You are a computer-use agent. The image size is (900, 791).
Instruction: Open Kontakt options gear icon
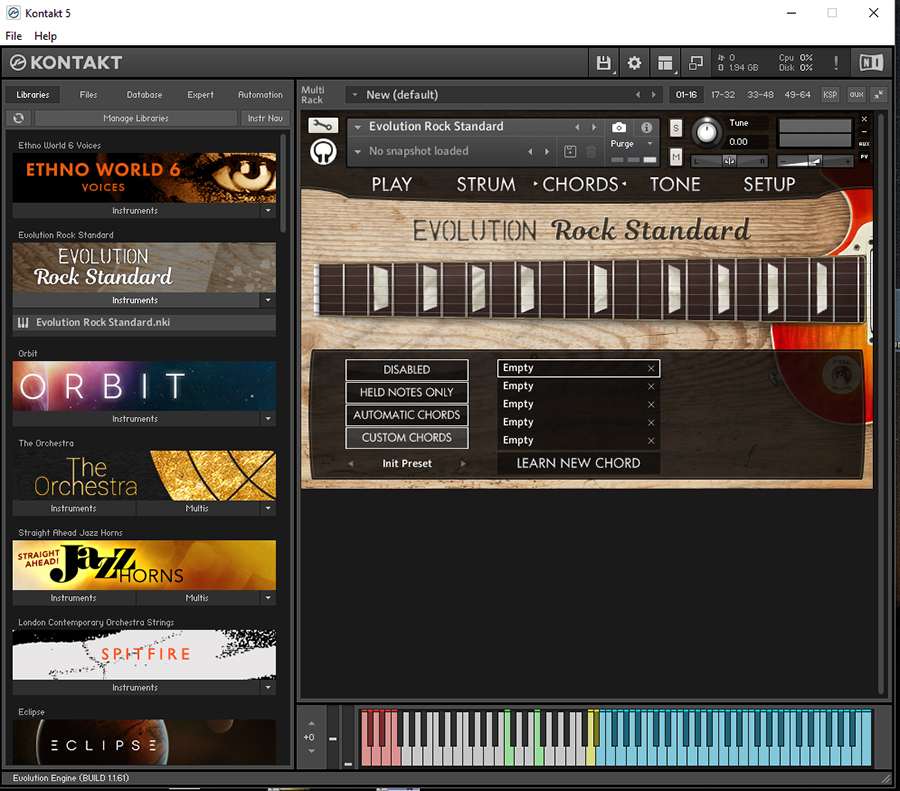point(634,63)
